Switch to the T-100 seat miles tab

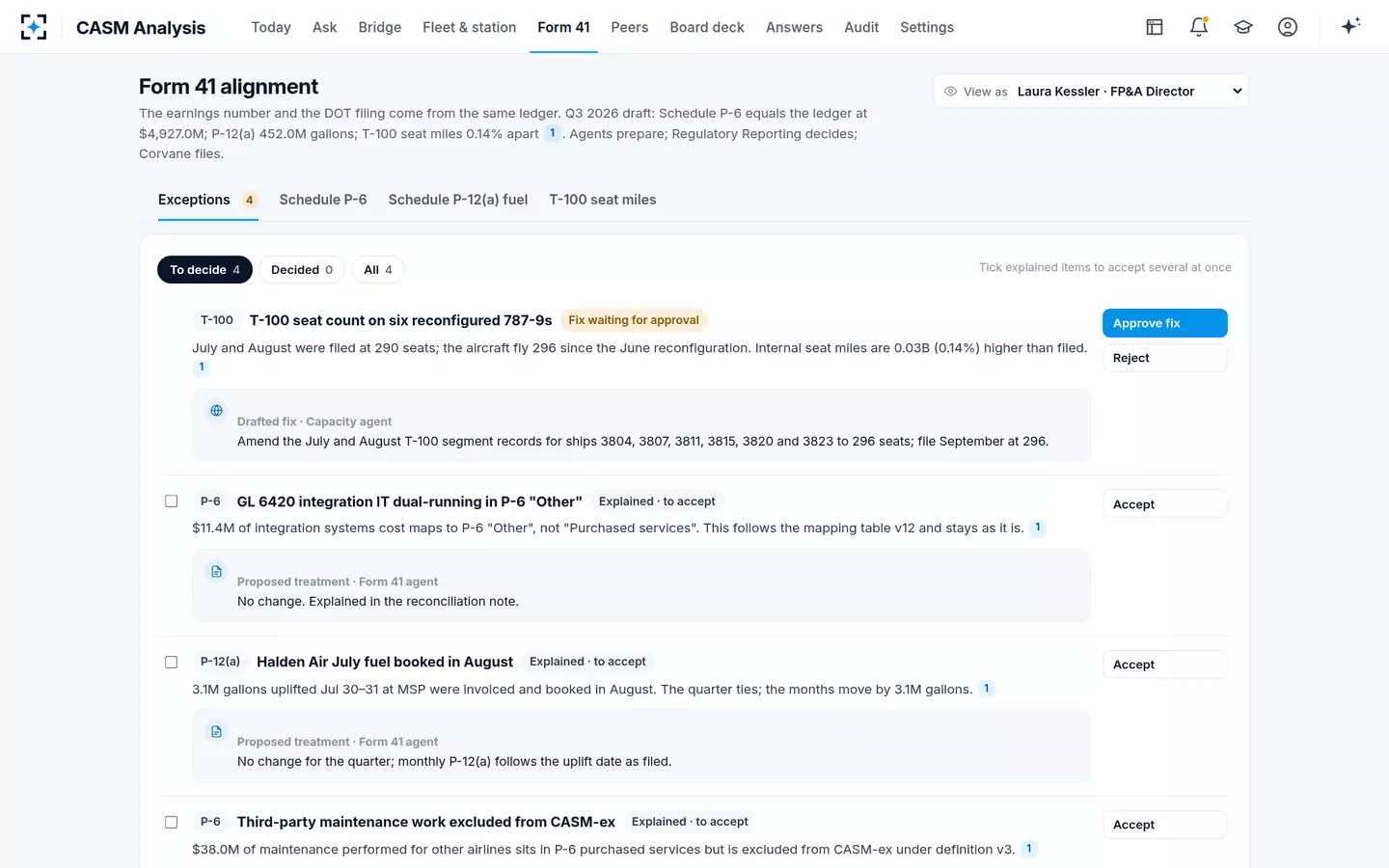click(603, 200)
